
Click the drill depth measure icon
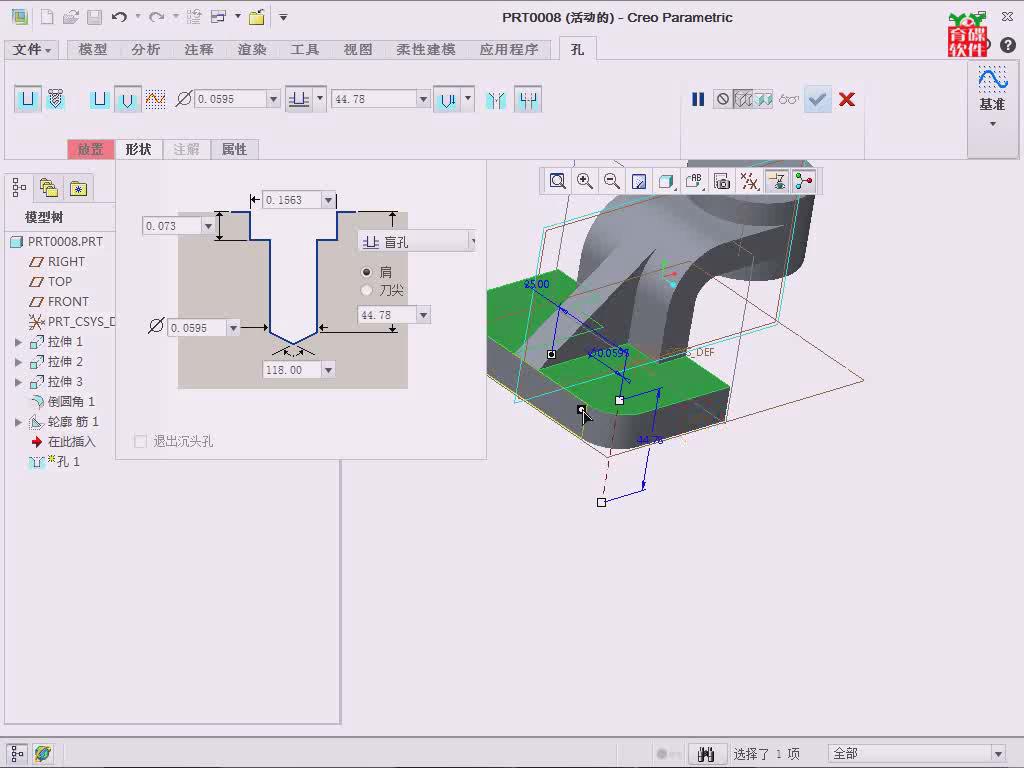(x=447, y=99)
